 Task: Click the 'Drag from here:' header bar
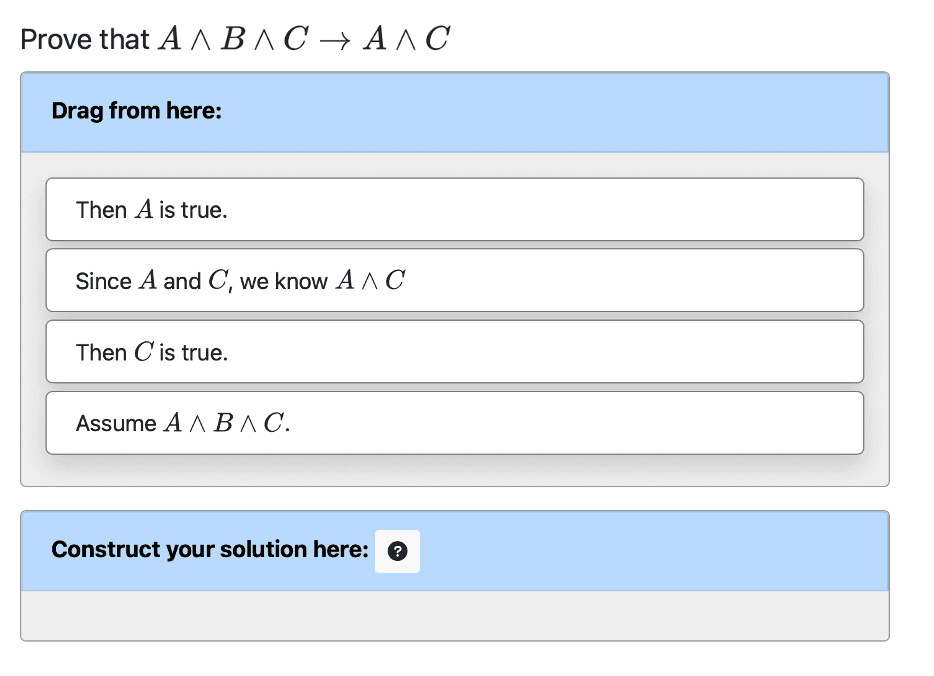coord(455,111)
